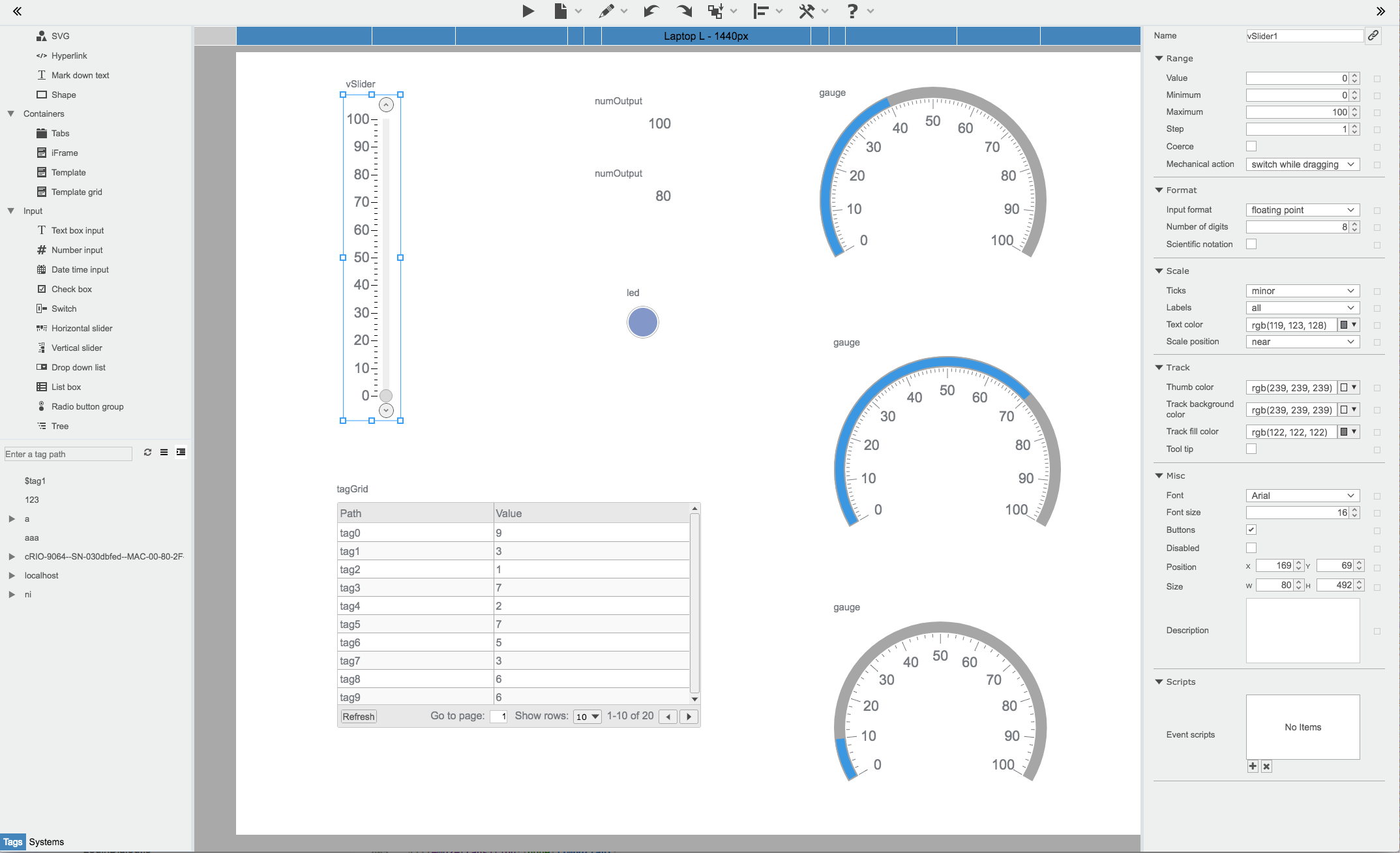This screenshot has height=853, width=1400.
Task: Select the SVG widget in palette
Action: click(60, 36)
